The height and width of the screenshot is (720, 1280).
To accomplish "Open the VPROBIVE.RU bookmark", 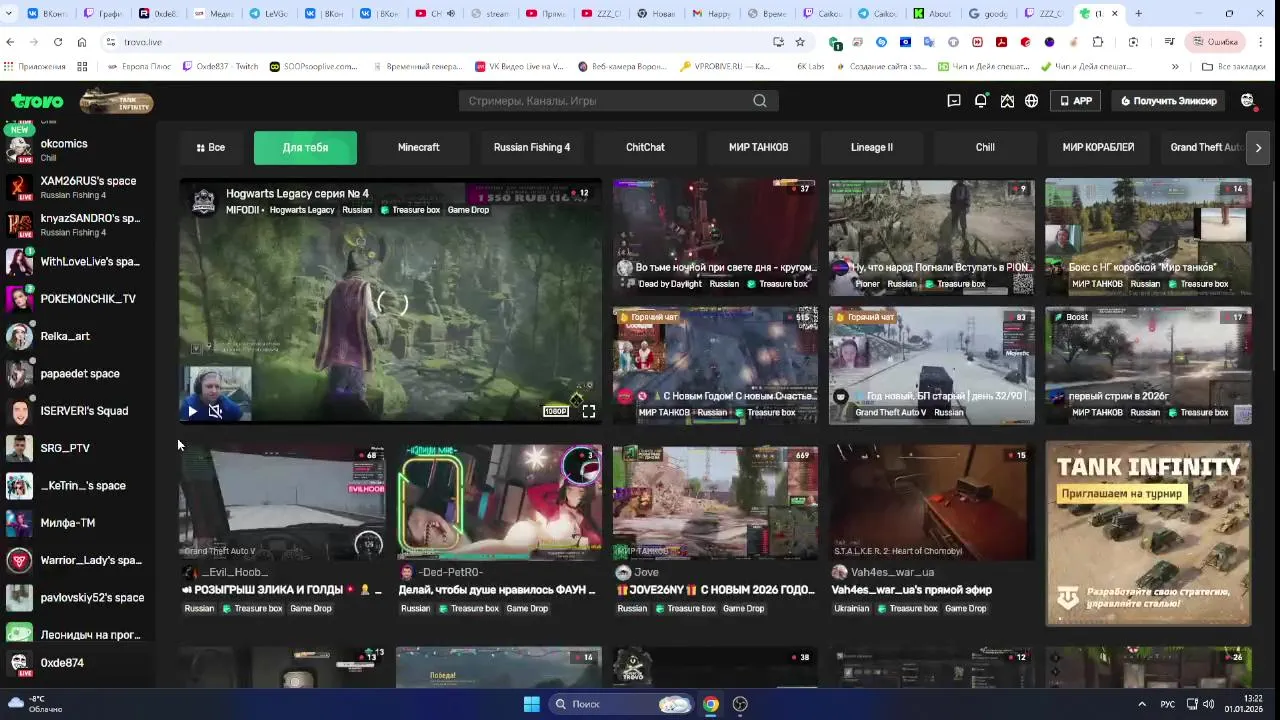I will 724,67.
